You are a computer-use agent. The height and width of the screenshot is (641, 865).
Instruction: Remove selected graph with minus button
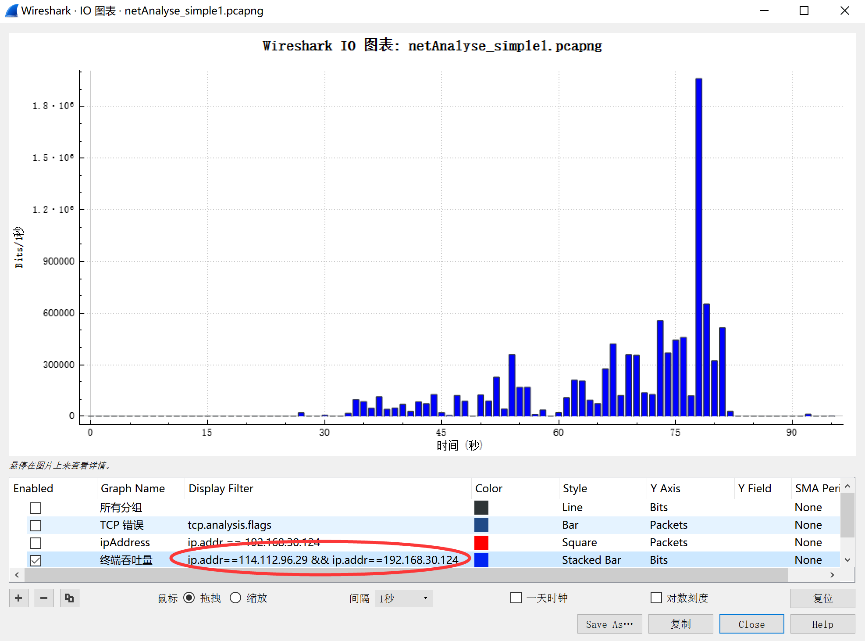pos(44,598)
